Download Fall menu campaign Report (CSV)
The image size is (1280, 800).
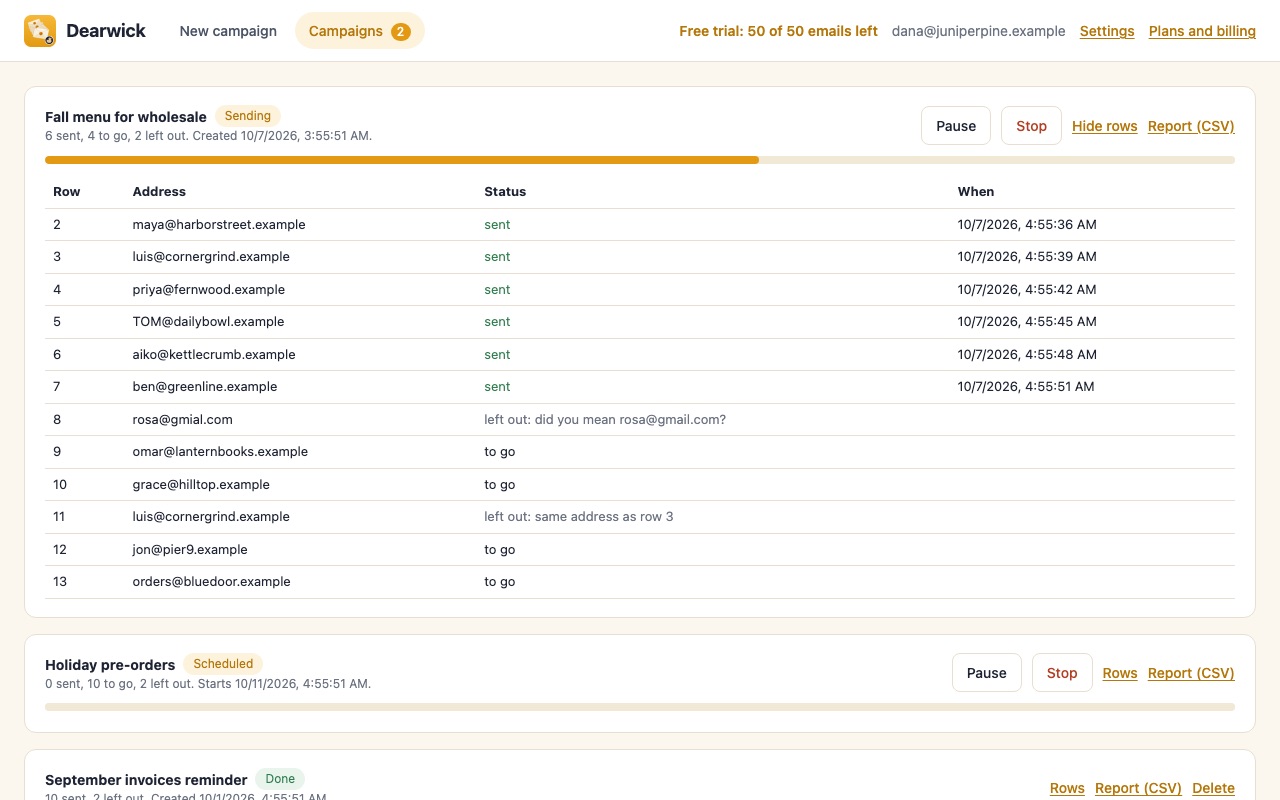coord(1191,126)
